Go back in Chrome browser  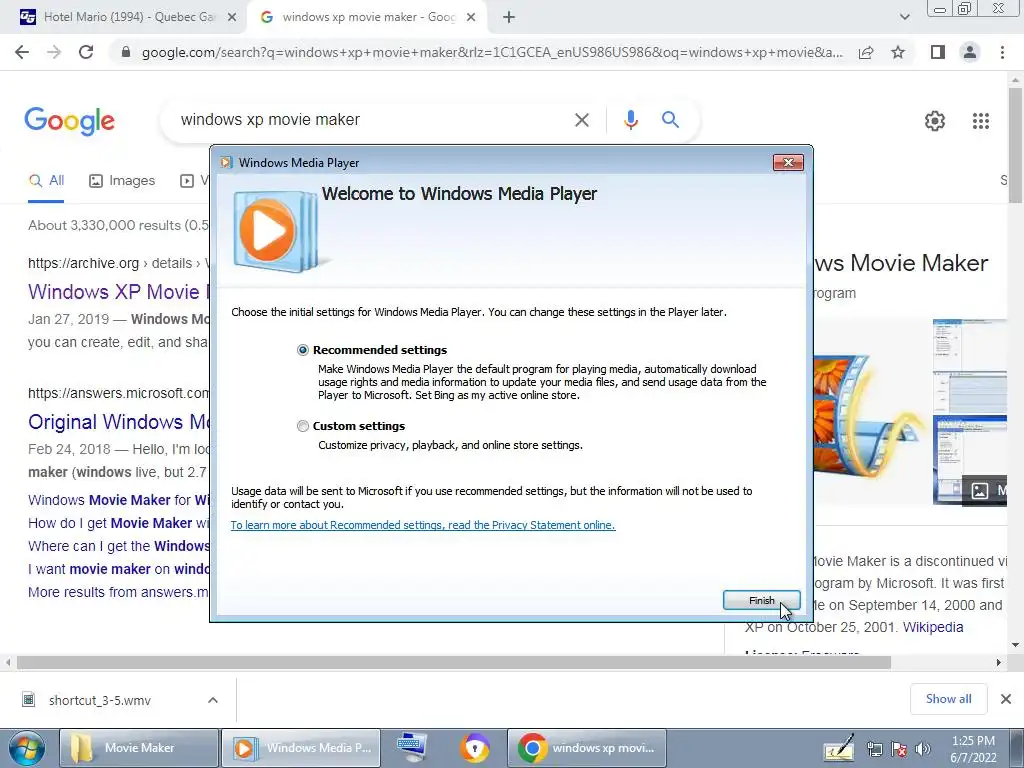(22, 52)
